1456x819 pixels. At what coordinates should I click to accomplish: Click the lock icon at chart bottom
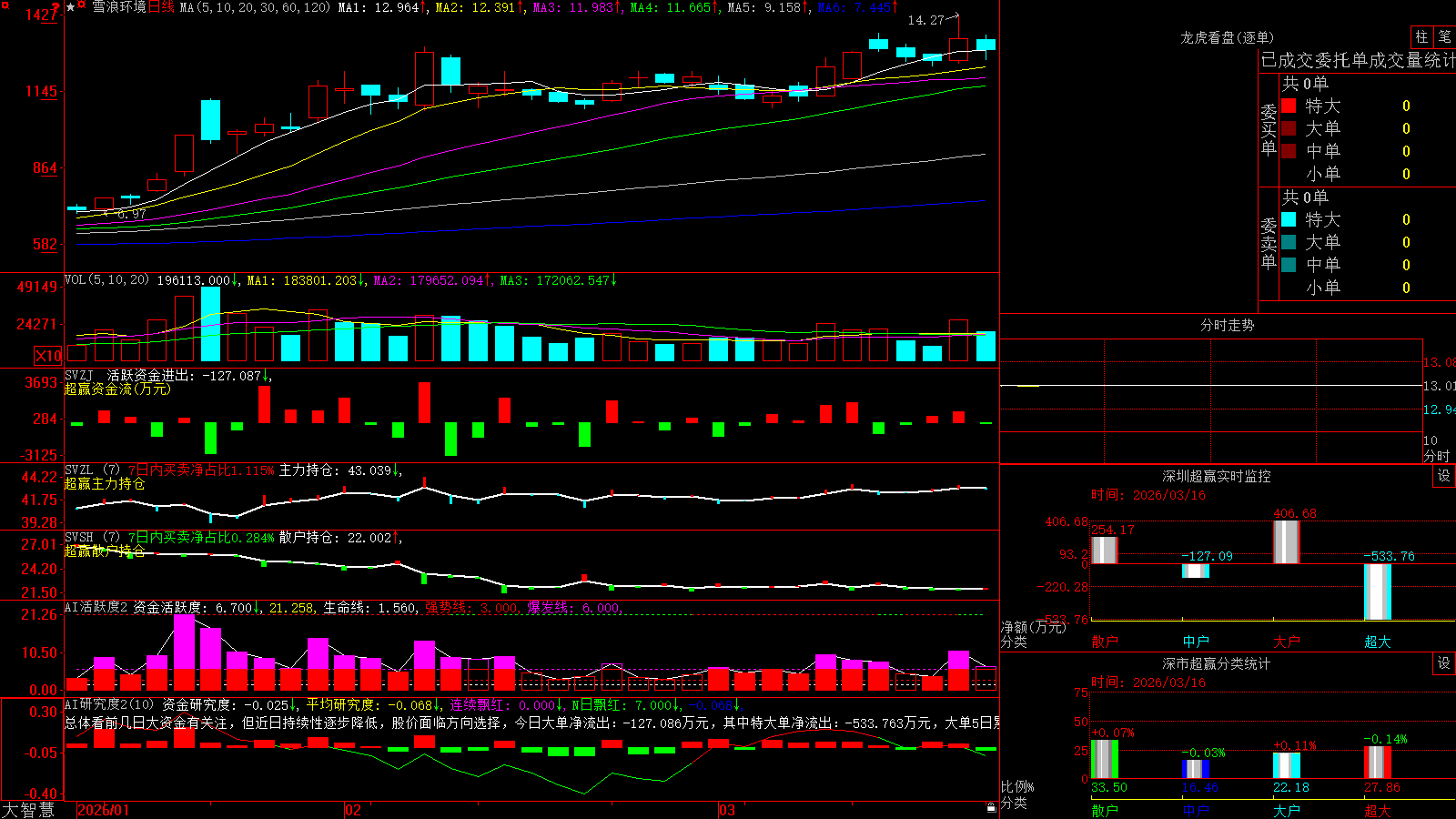(x=991, y=807)
